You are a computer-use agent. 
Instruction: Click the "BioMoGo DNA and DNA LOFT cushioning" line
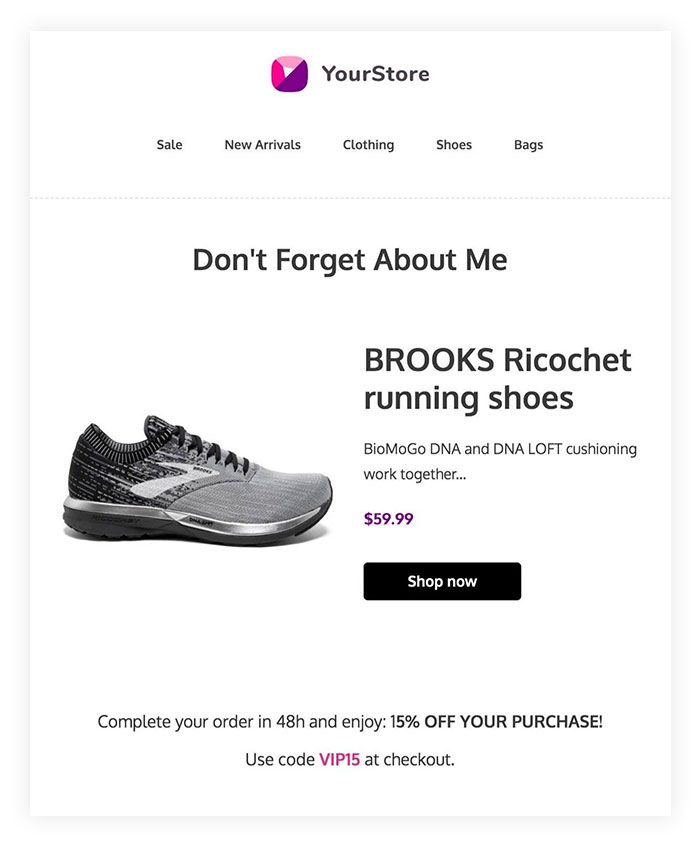coord(500,449)
